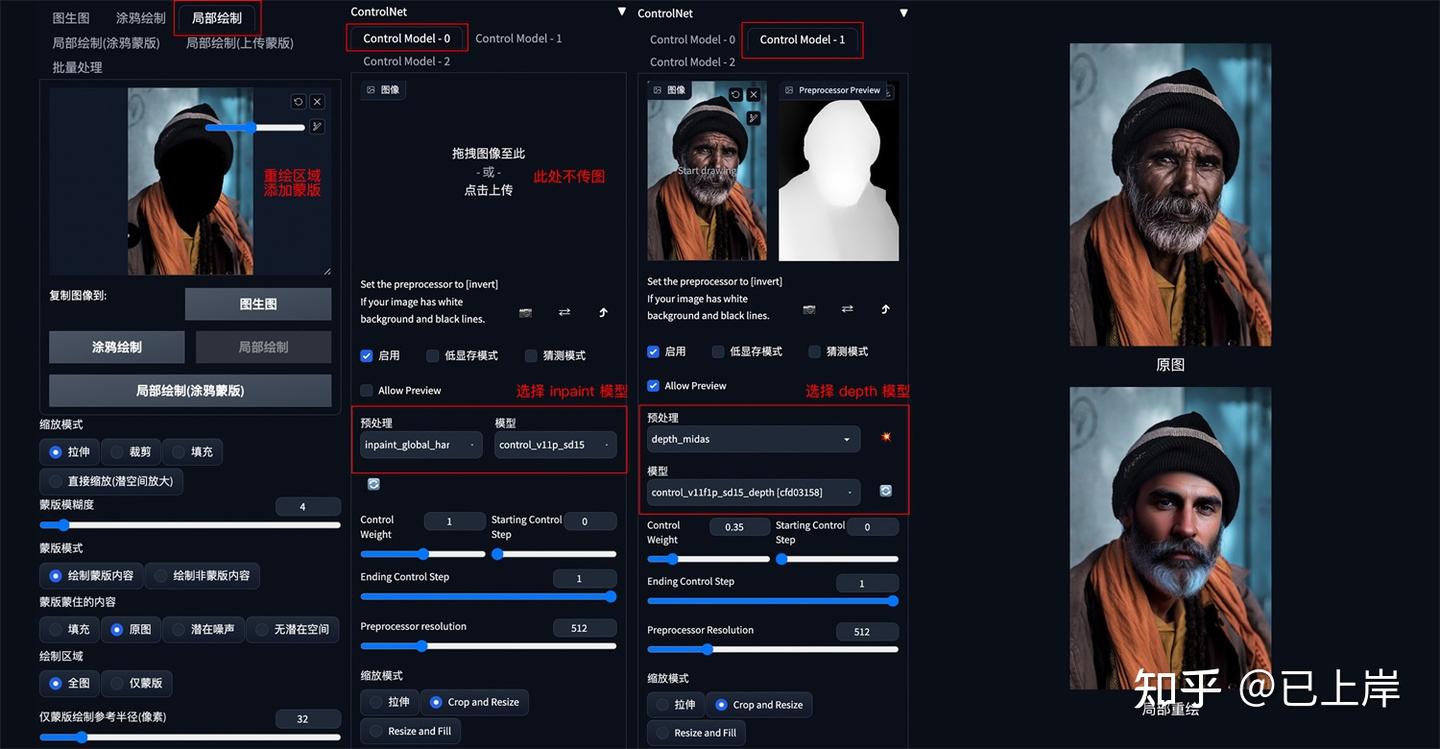Toggle 猜测模式 in Control Model 1

(816, 351)
